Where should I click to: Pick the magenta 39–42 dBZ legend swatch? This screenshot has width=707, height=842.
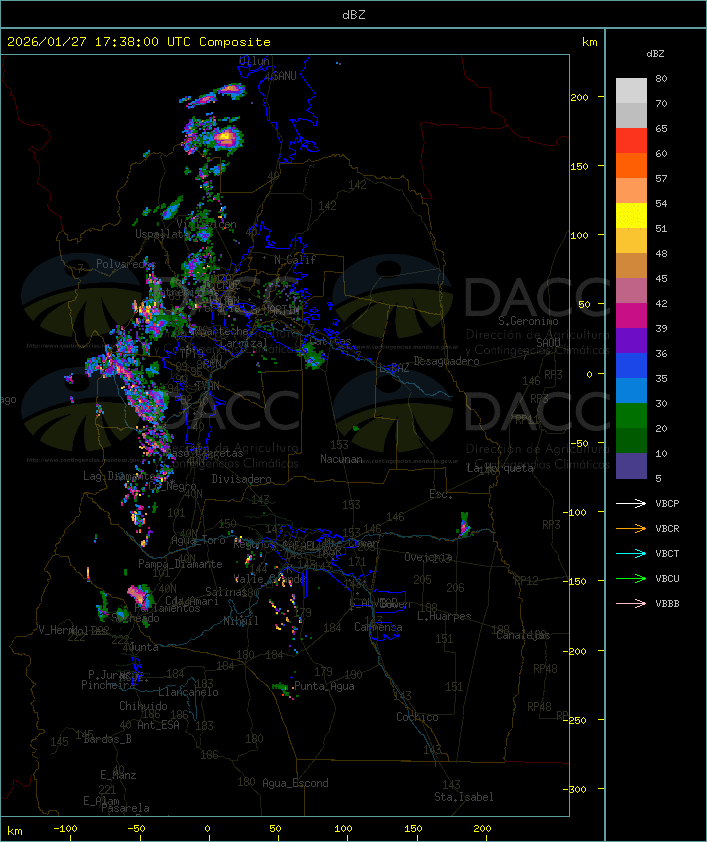click(631, 316)
